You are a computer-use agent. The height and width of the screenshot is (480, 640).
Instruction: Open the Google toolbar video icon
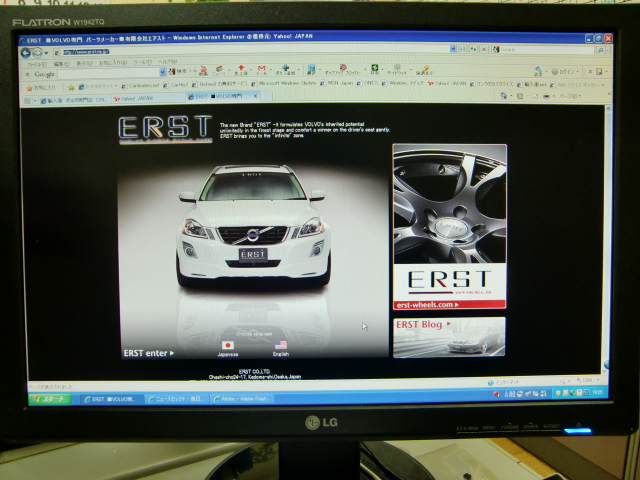tap(203, 71)
